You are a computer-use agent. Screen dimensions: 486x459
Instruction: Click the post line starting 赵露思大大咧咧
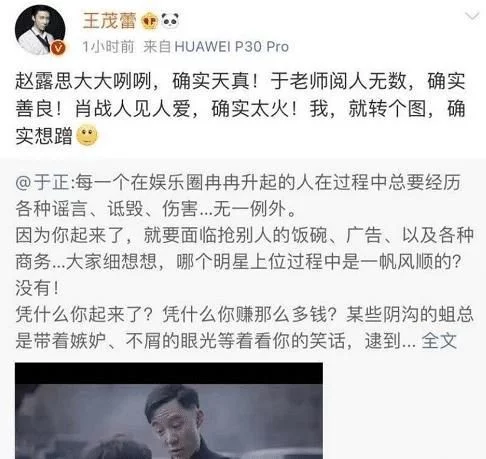tap(240, 81)
